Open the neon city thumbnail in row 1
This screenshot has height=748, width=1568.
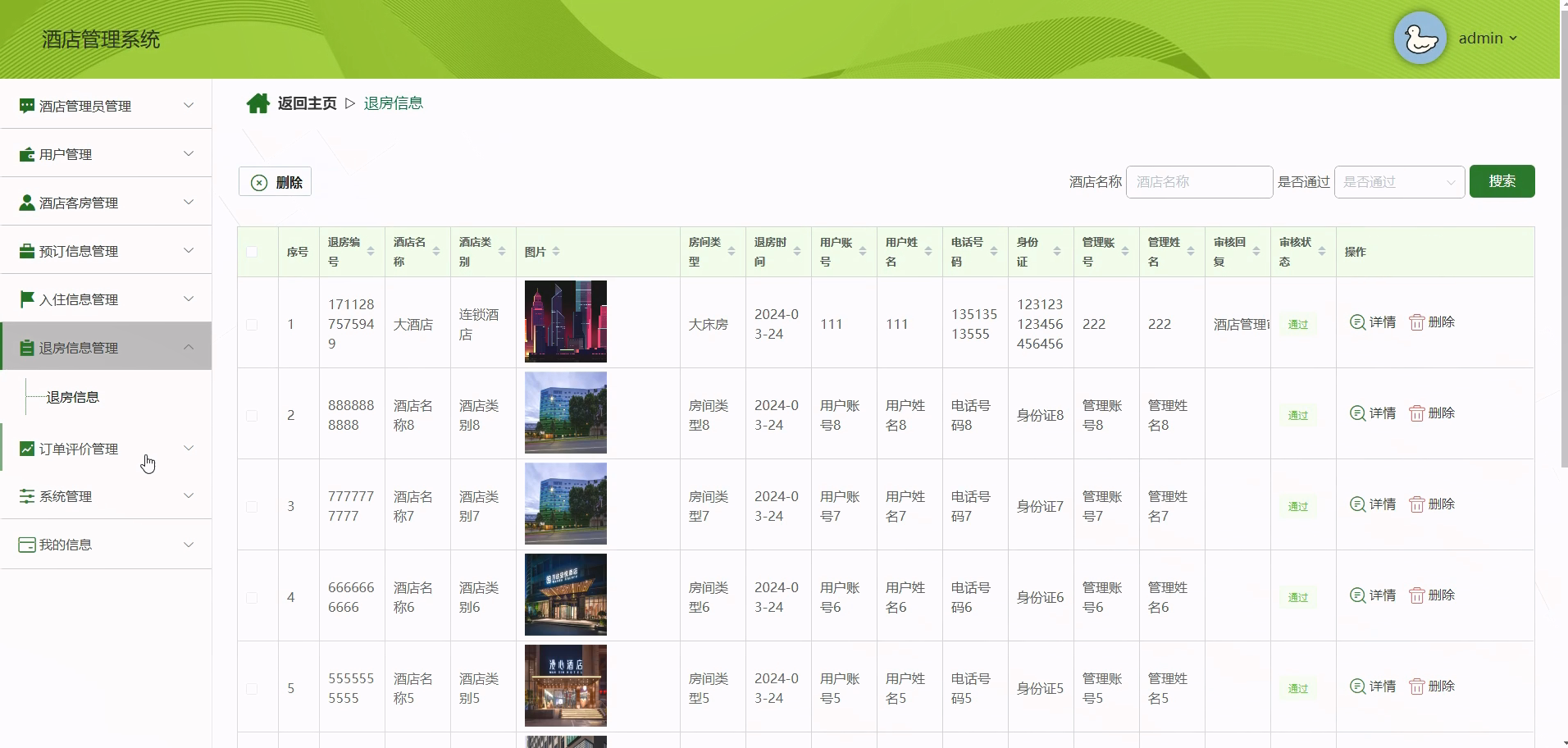click(566, 322)
